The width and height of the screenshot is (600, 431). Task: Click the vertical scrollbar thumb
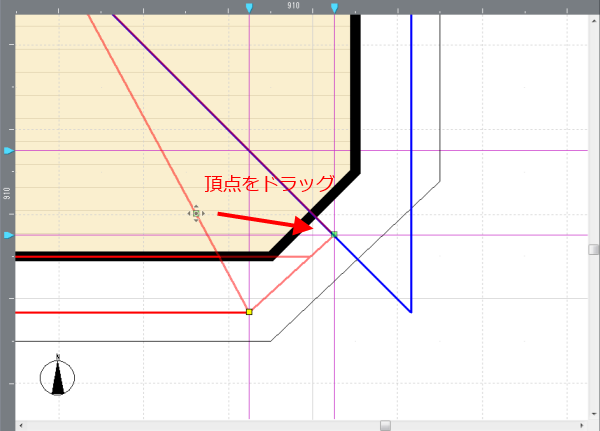593,249
